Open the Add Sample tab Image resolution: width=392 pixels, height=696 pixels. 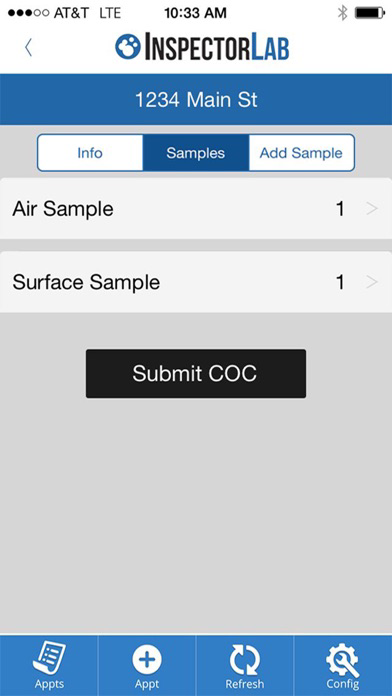301,153
